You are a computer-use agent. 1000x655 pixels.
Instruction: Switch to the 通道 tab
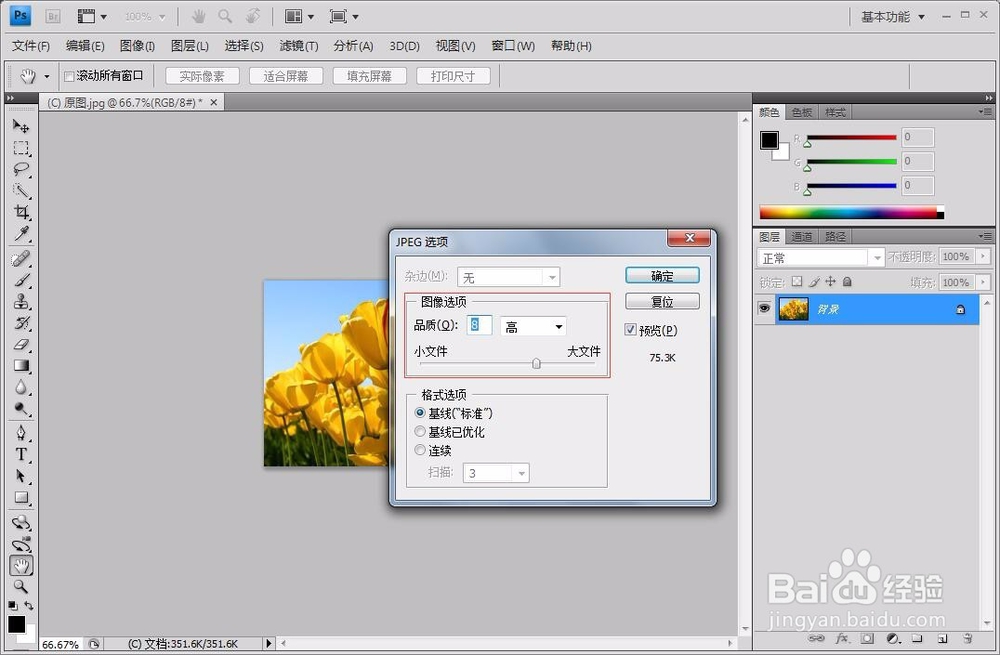801,236
